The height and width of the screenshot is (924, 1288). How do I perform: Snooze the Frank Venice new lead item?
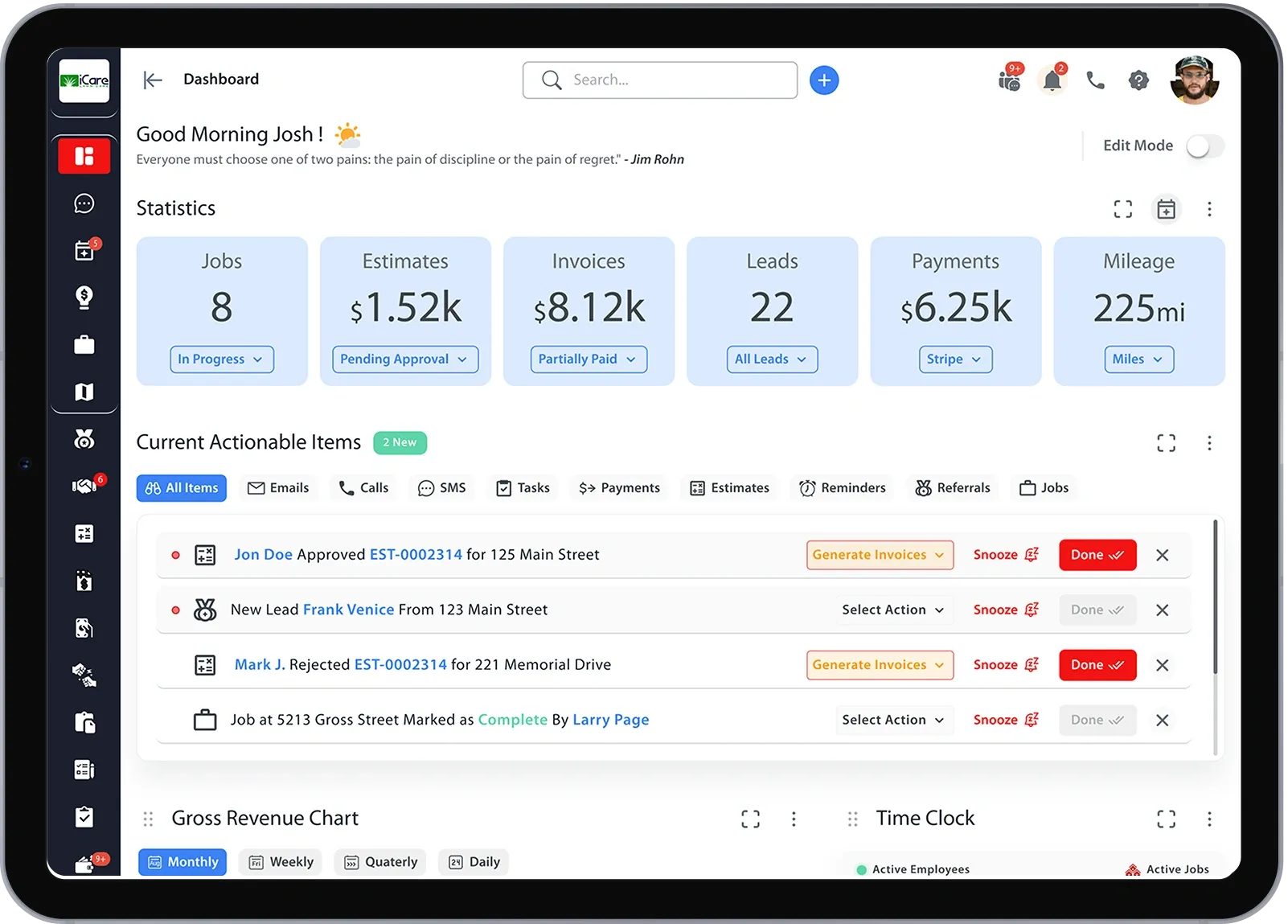click(x=1006, y=610)
